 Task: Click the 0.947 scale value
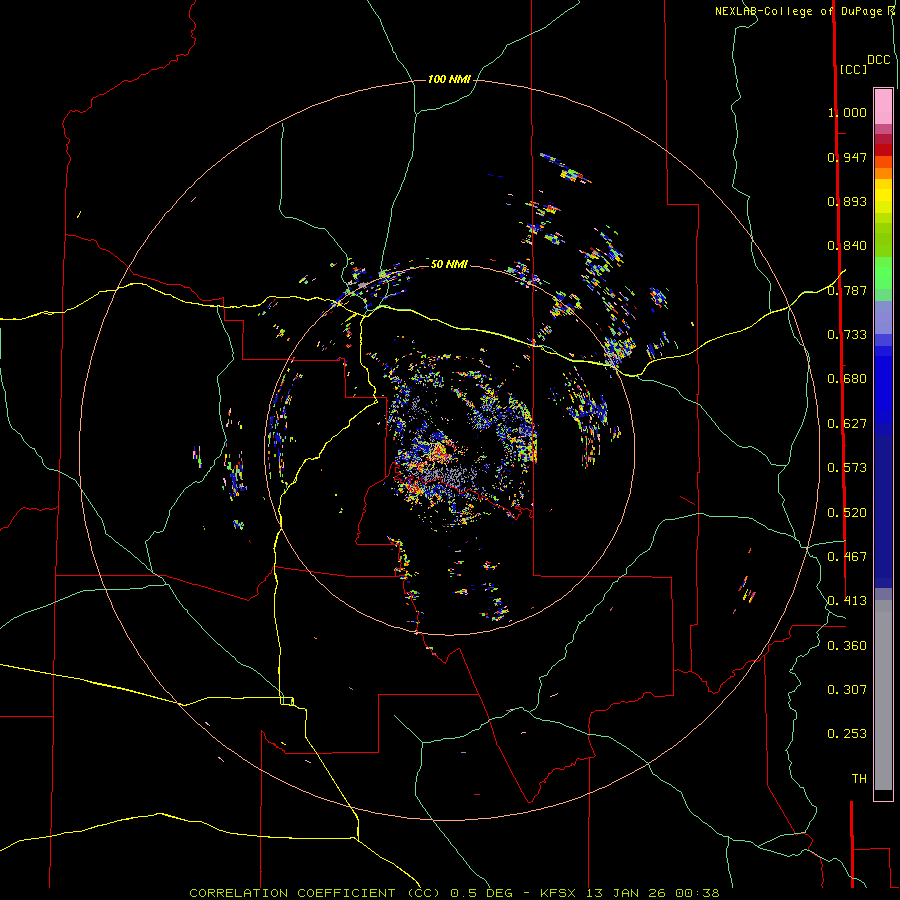point(847,157)
